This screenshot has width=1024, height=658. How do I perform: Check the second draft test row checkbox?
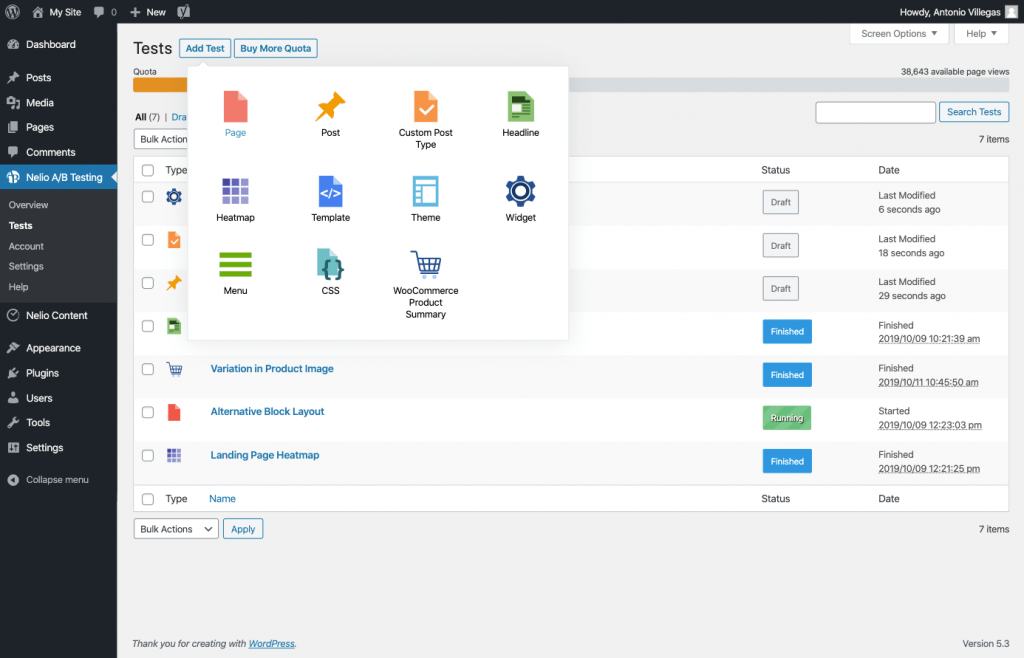click(x=148, y=240)
